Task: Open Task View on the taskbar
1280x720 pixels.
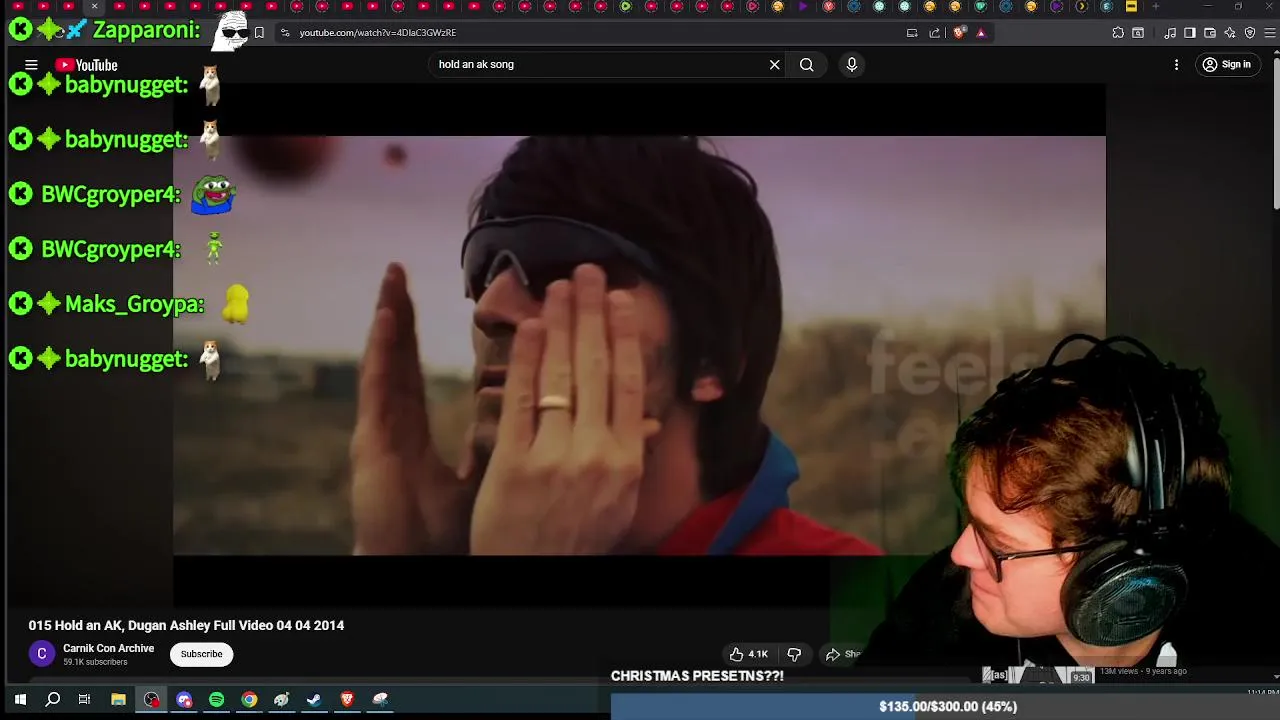Action: [85, 700]
